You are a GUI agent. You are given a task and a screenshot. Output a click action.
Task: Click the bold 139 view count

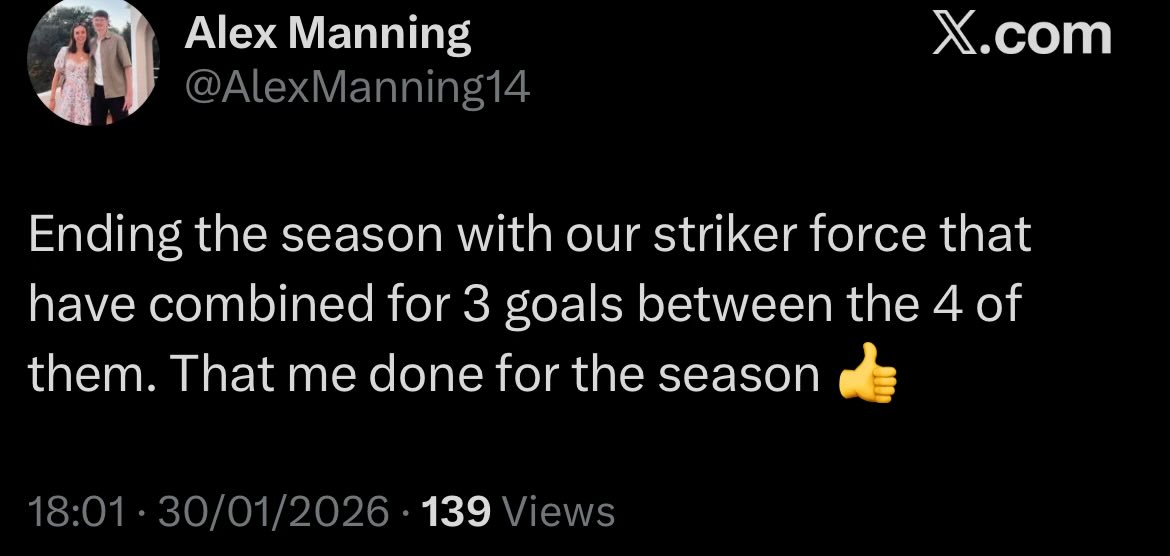[456, 512]
